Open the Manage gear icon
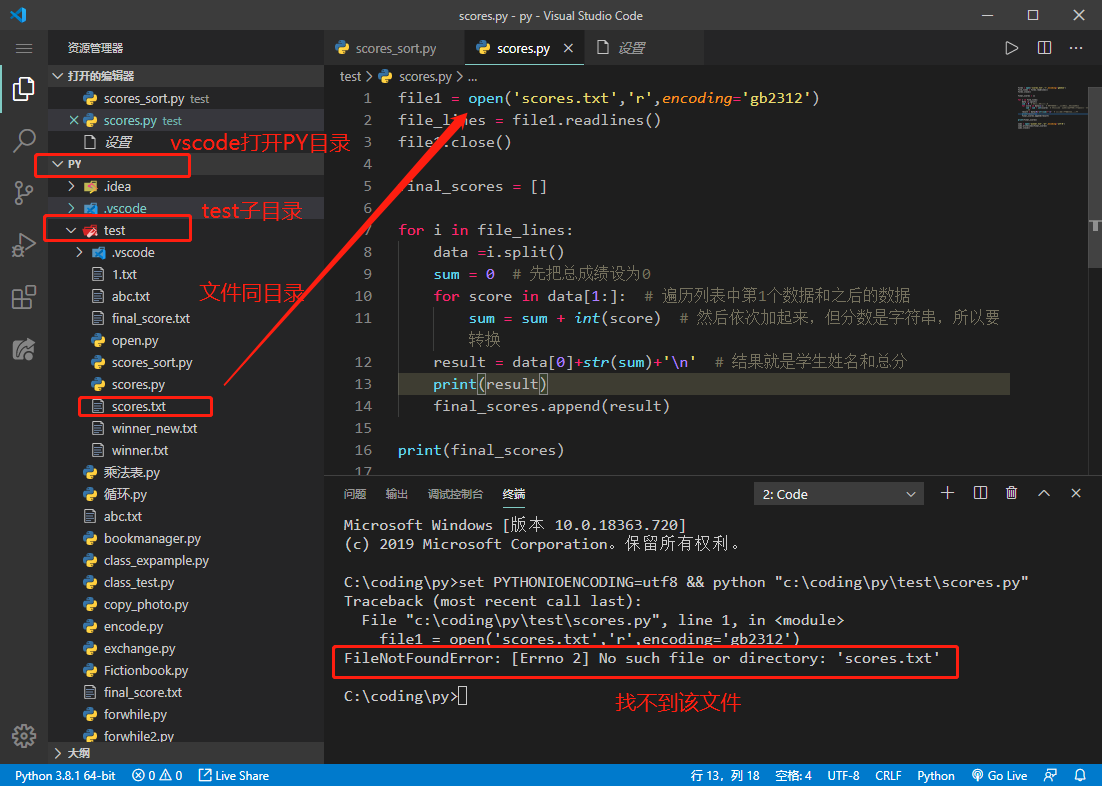1102x786 pixels. click(x=24, y=735)
